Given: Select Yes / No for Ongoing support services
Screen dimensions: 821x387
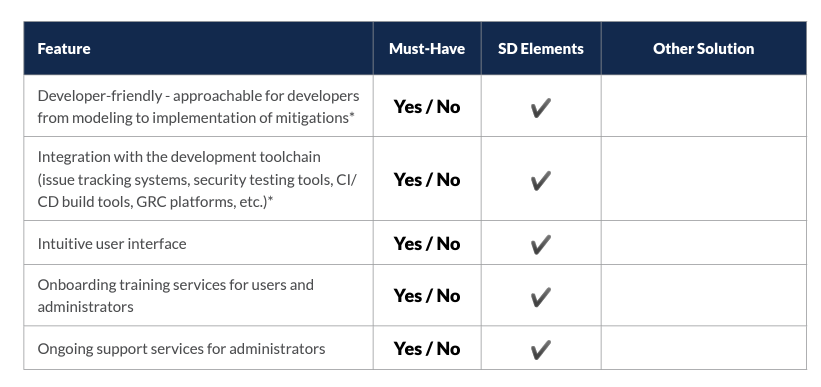Looking at the screenshot, I should (427, 348).
